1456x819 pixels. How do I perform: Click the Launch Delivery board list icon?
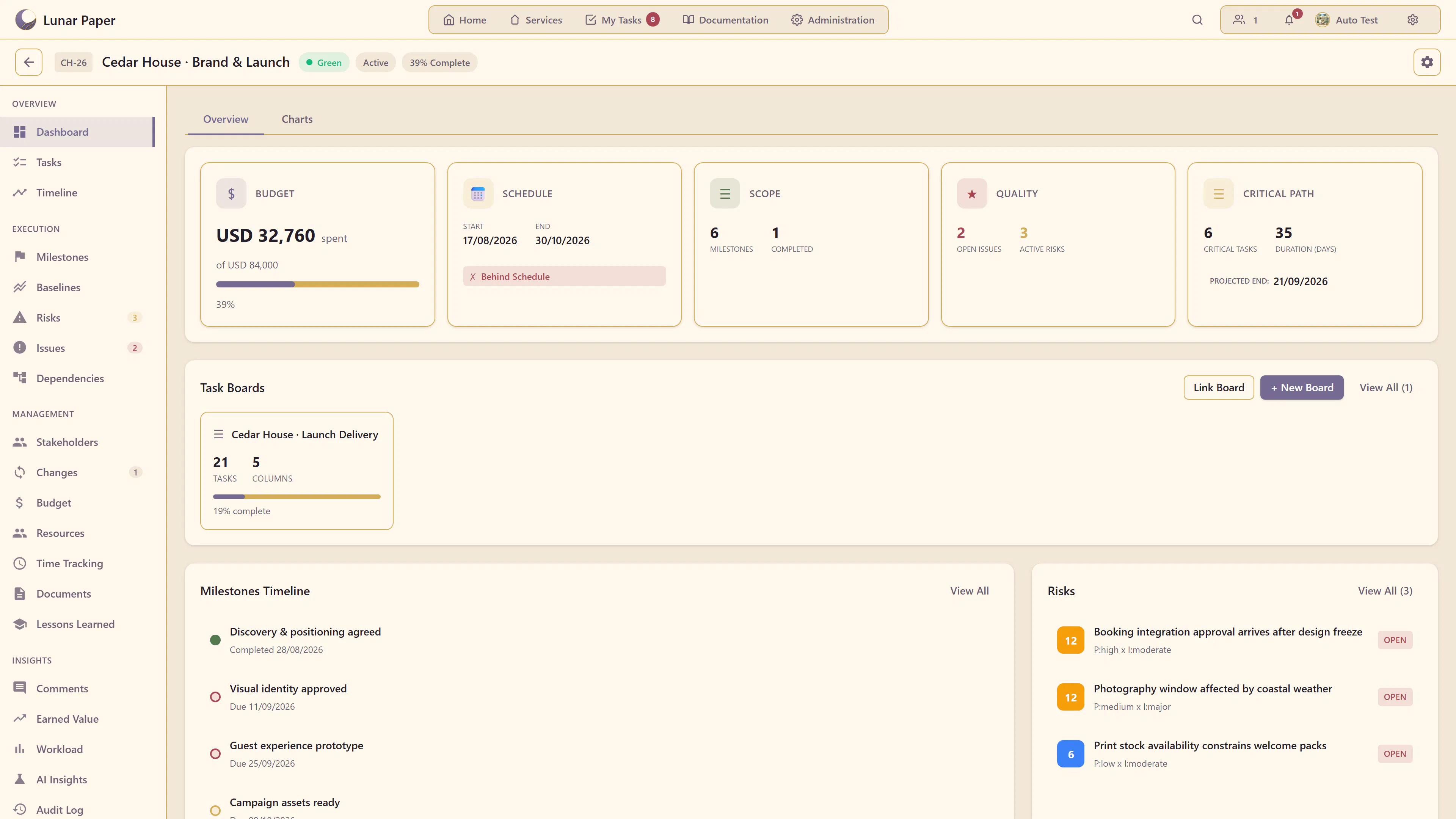point(218,434)
